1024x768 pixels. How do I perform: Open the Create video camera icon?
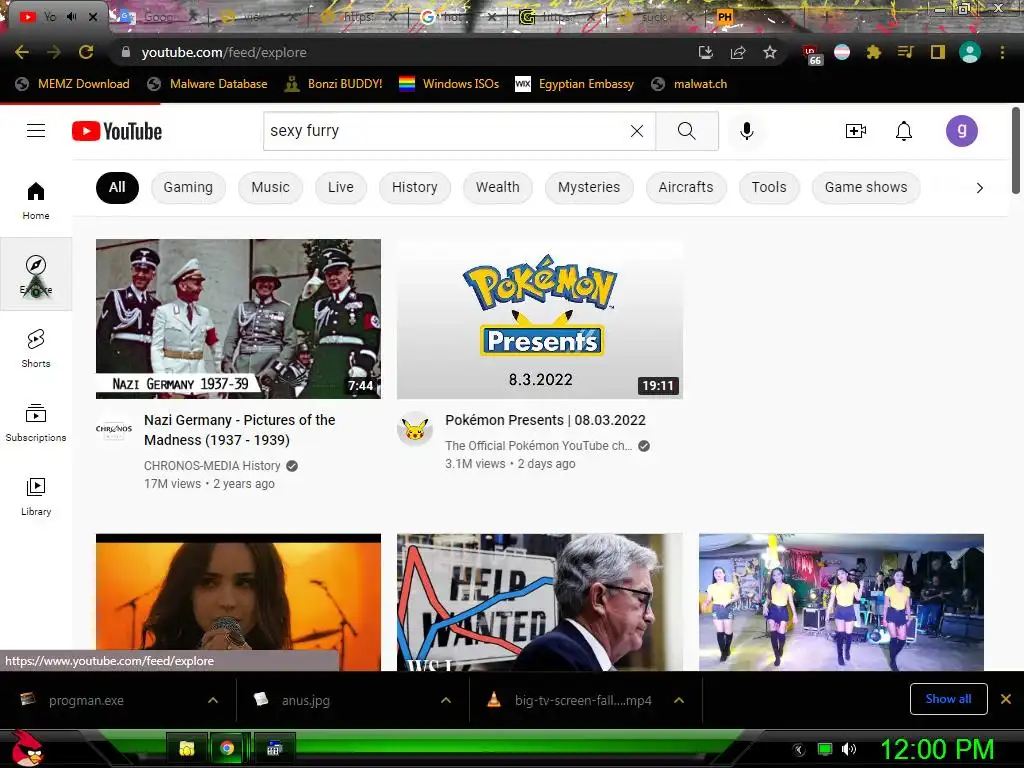[x=856, y=131]
